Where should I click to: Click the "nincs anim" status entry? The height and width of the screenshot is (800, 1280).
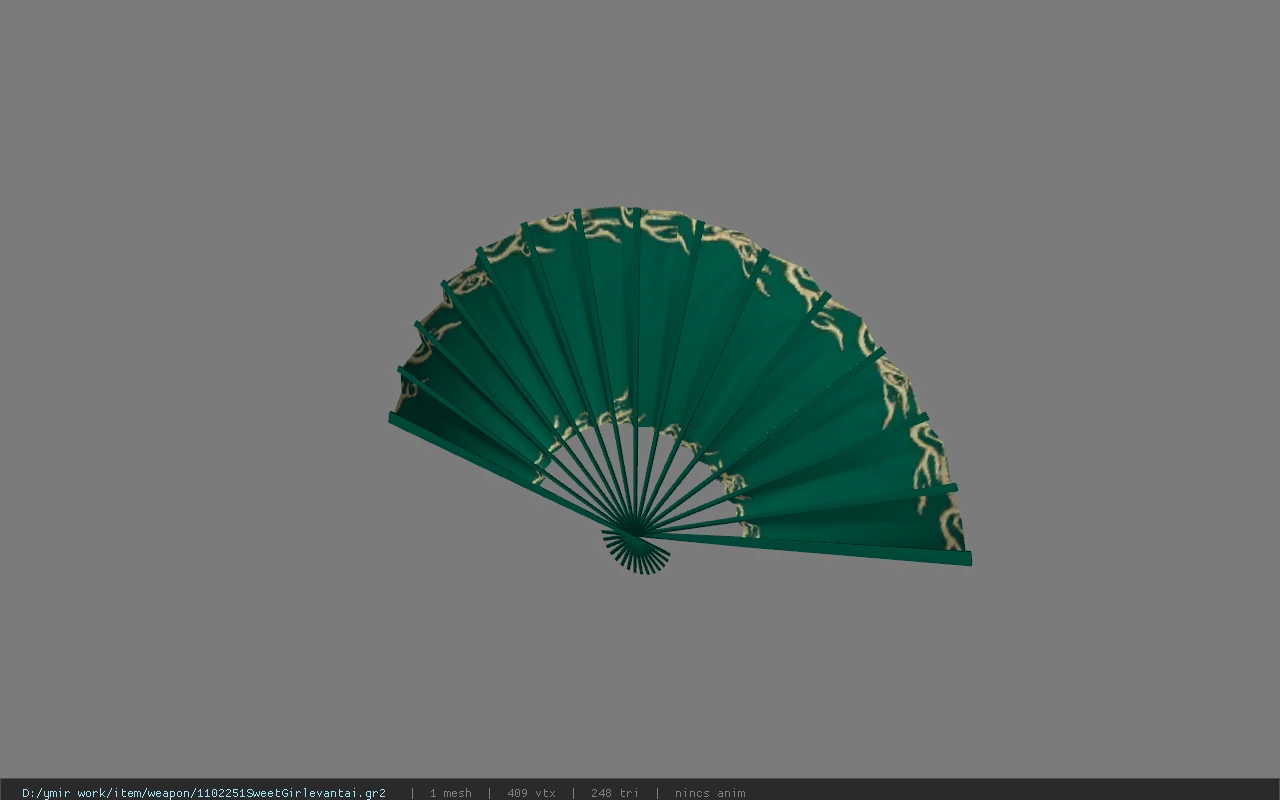coord(710,793)
